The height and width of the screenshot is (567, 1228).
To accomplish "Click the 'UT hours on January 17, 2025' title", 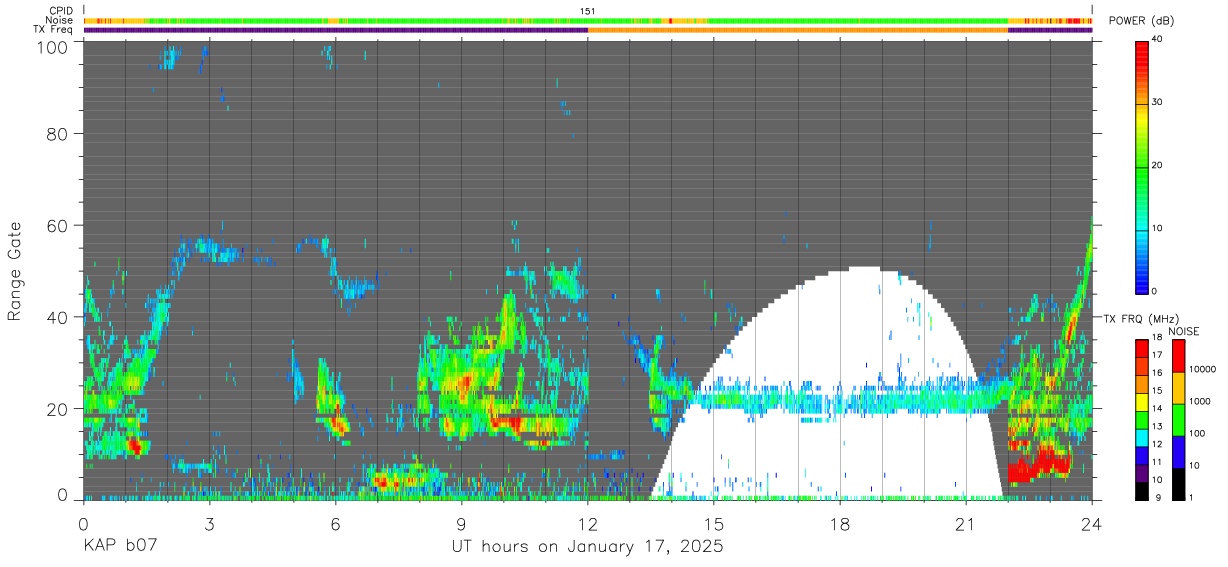I will coord(588,547).
